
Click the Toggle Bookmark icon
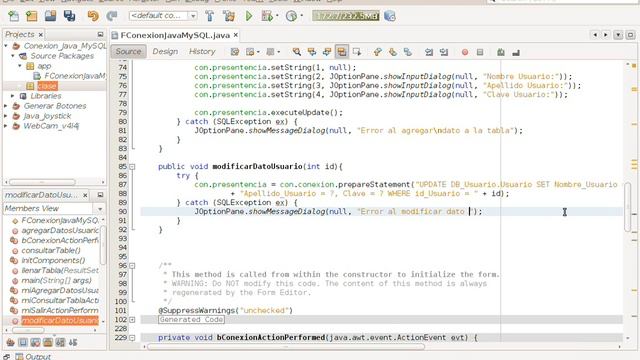click(408, 52)
